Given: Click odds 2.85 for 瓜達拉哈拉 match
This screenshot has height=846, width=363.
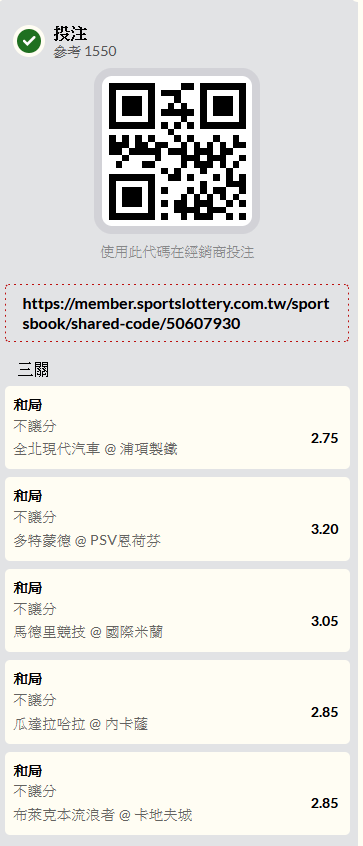Looking at the screenshot, I should (325, 712).
